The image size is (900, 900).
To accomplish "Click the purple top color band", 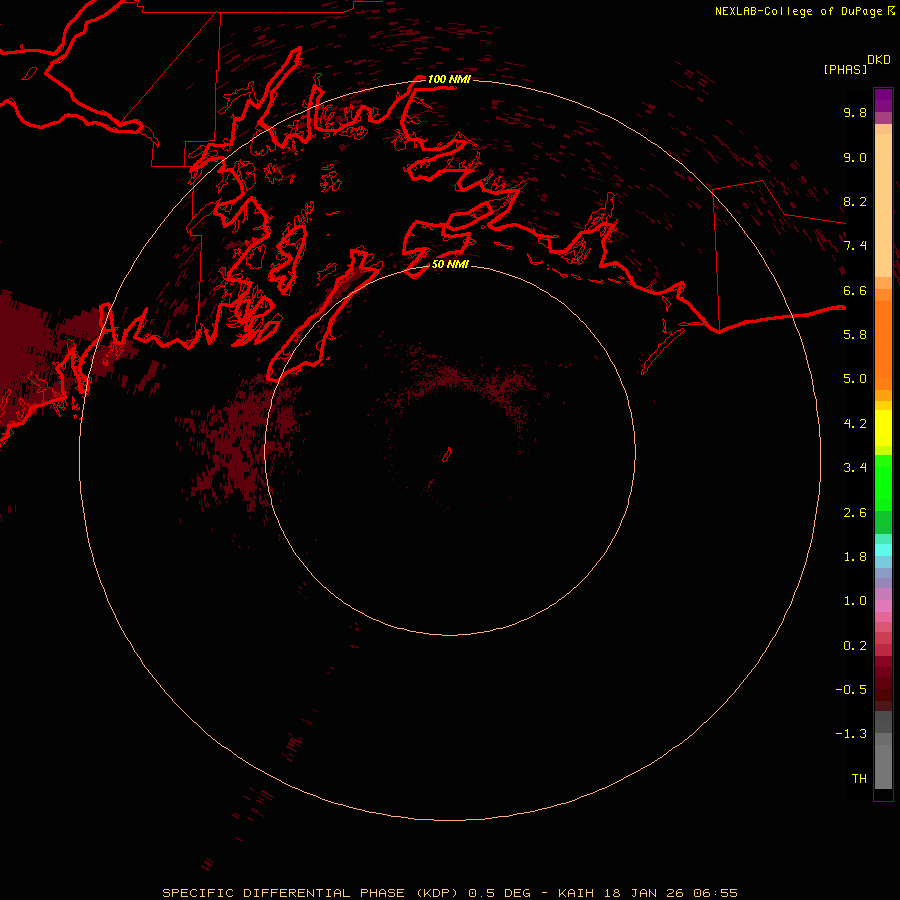I will coord(883,100).
